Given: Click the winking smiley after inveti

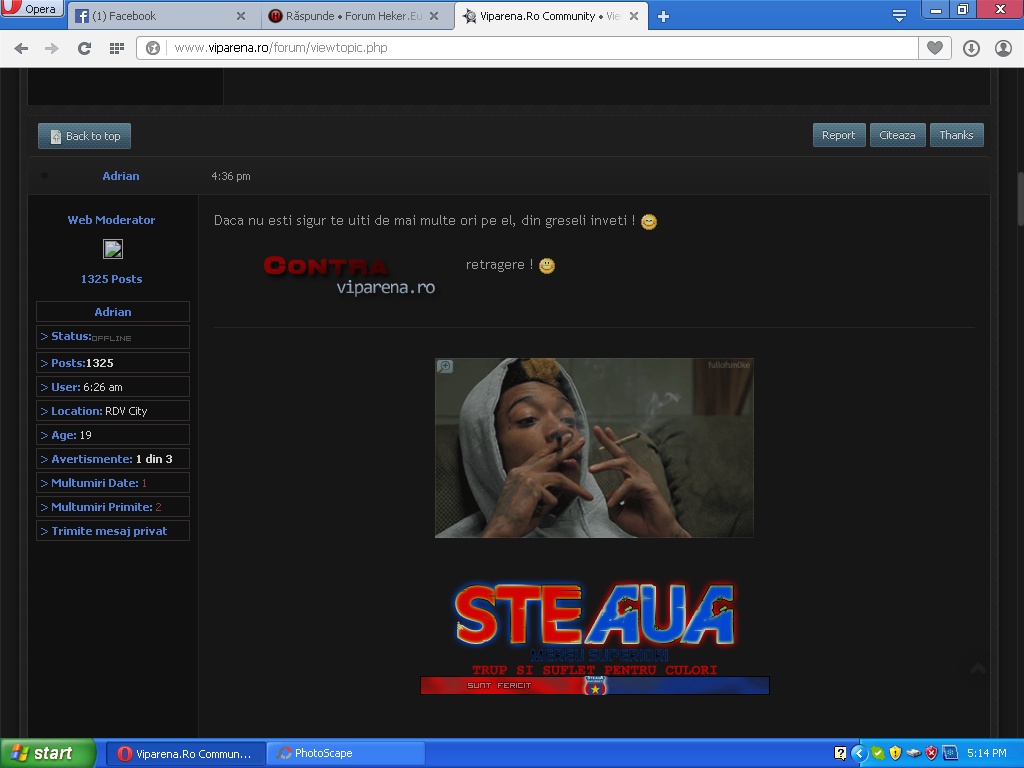Looking at the screenshot, I should [648, 221].
